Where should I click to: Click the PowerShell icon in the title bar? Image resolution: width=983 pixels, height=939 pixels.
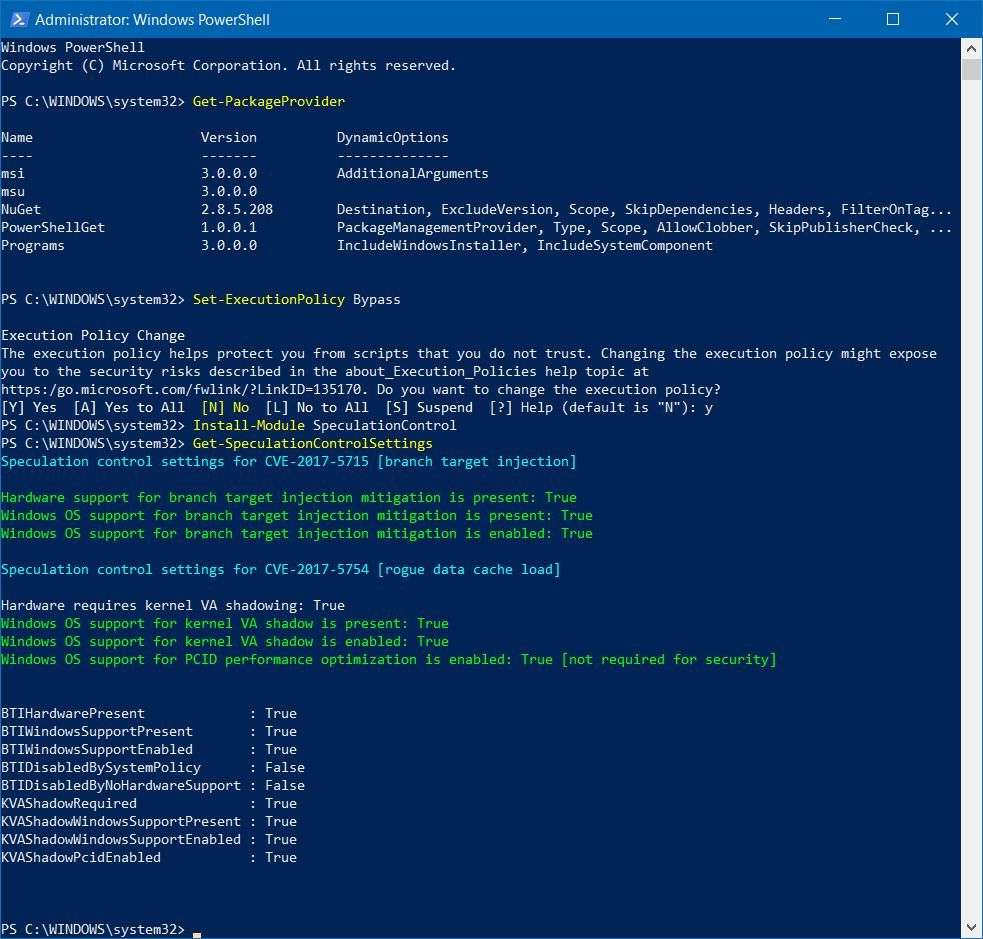(18, 19)
